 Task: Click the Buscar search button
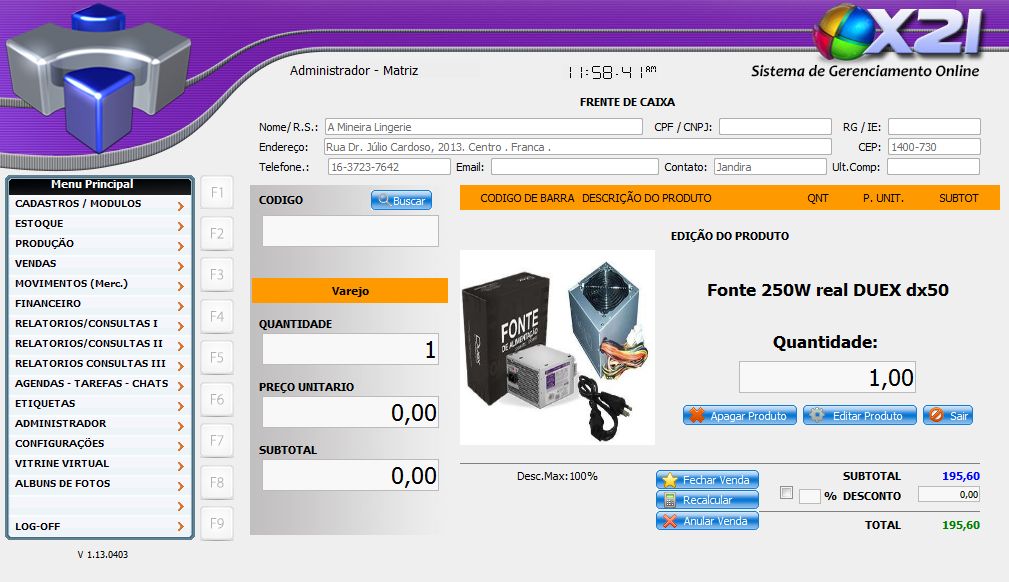coord(401,201)
